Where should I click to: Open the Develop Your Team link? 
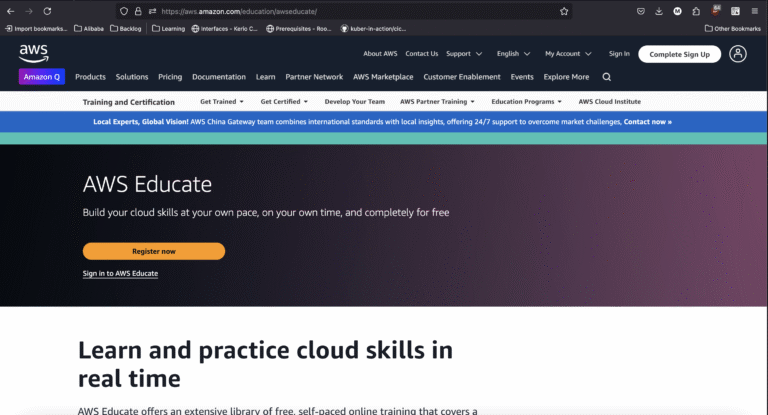click(x=355, y=101)
